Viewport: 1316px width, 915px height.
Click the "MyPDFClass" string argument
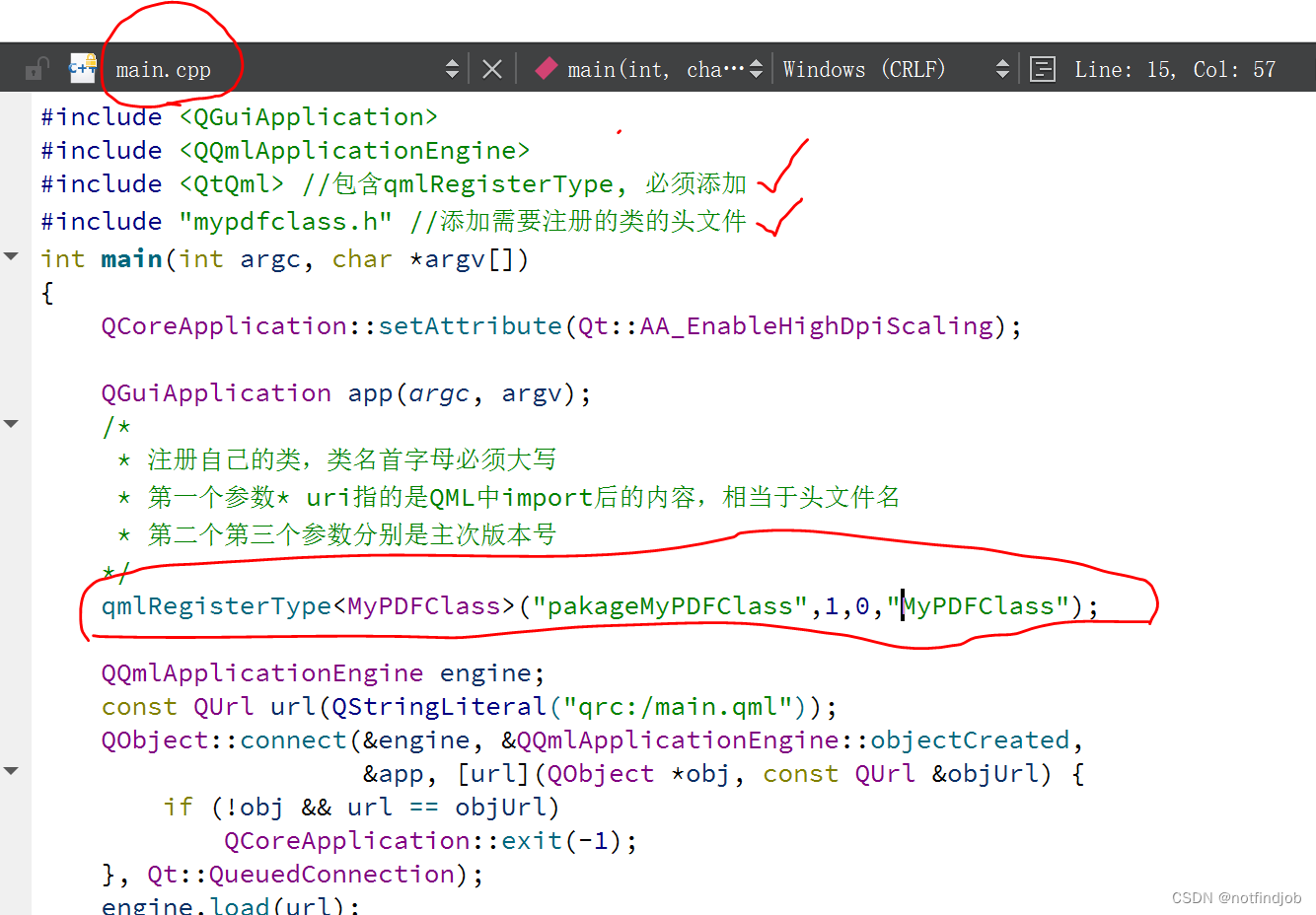(x=978, y=605)
